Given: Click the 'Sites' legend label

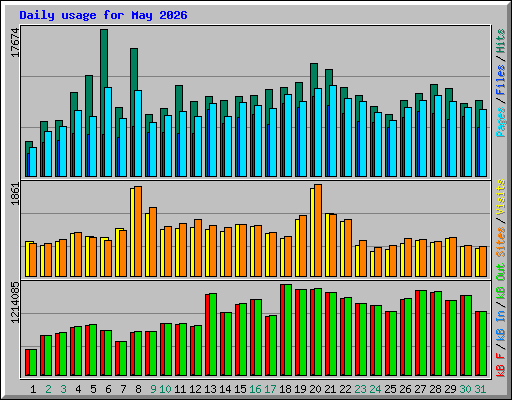Looking at the screenshot, I should click(501, 242).
